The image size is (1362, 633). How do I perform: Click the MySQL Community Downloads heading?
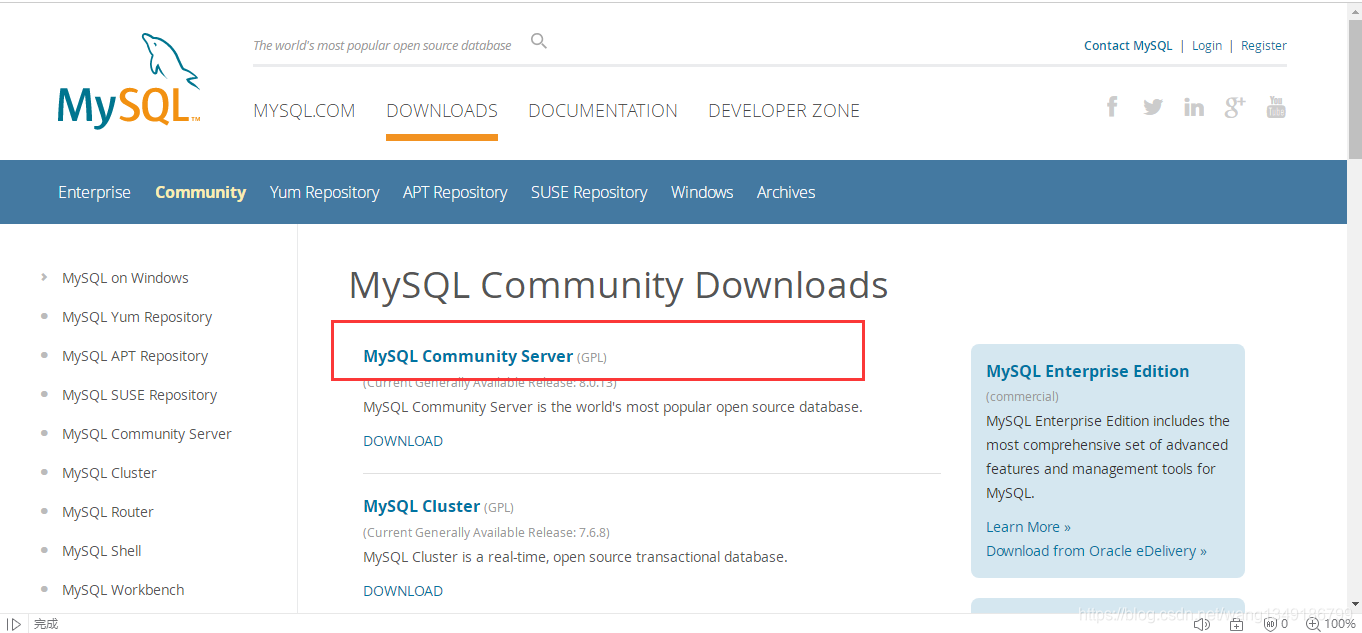click(618, 286)
